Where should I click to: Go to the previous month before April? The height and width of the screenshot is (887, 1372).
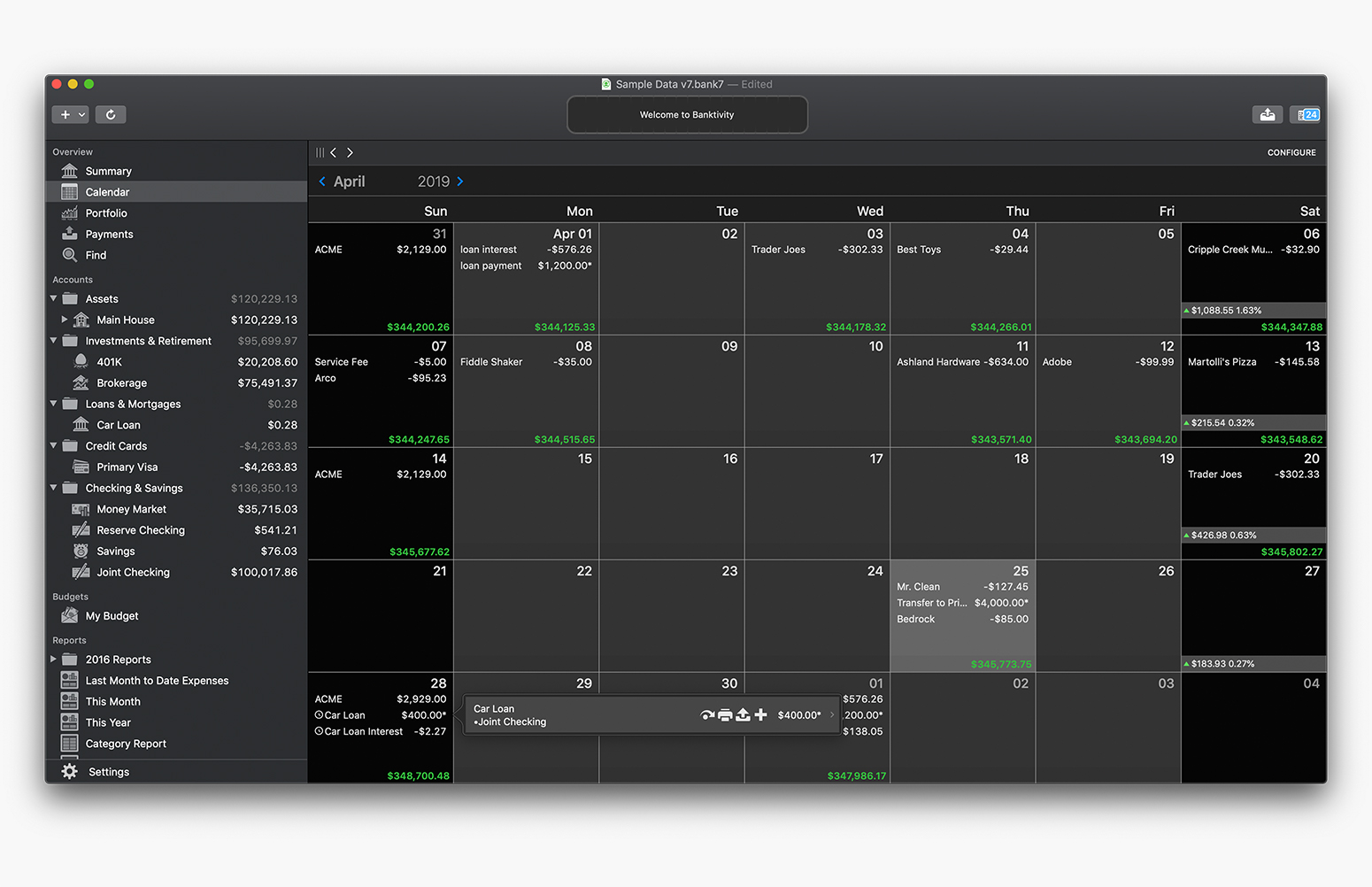click(x=322, y=181)
